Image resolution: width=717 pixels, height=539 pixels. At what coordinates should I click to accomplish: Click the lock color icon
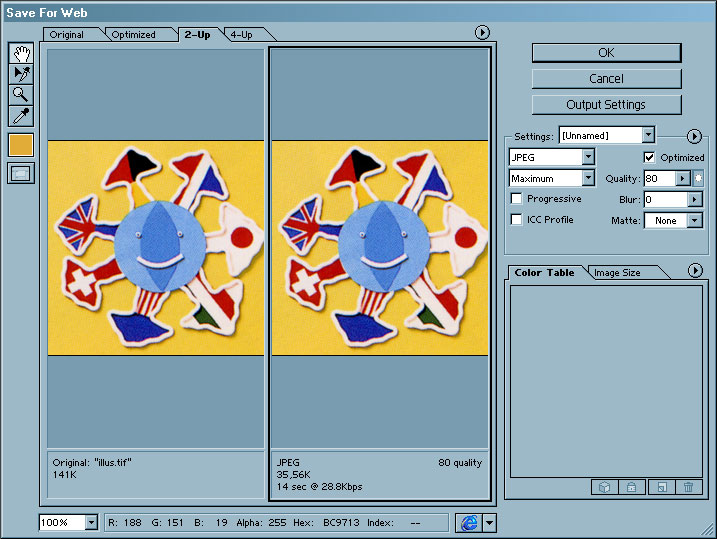point(631,487)
